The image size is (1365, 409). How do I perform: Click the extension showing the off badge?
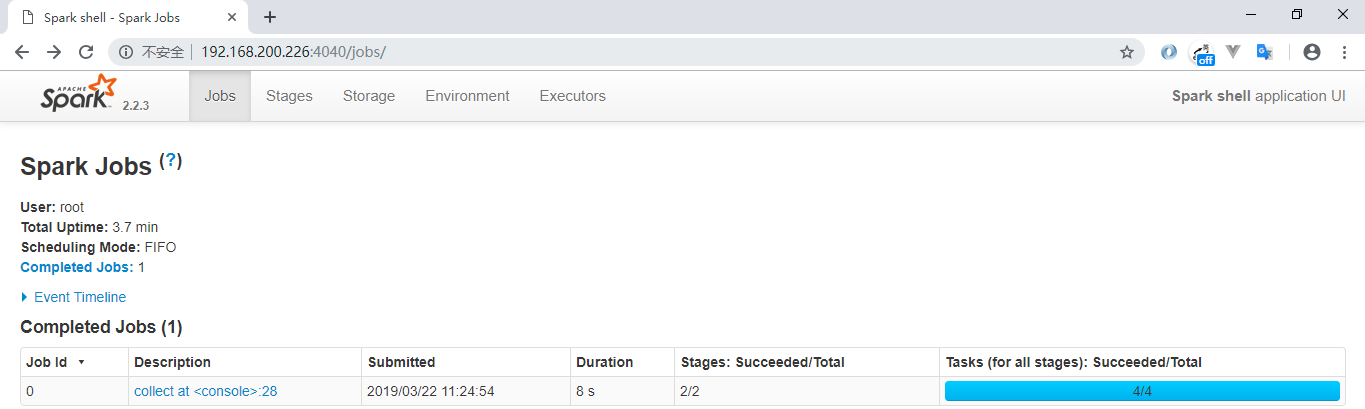(1202, 53)
